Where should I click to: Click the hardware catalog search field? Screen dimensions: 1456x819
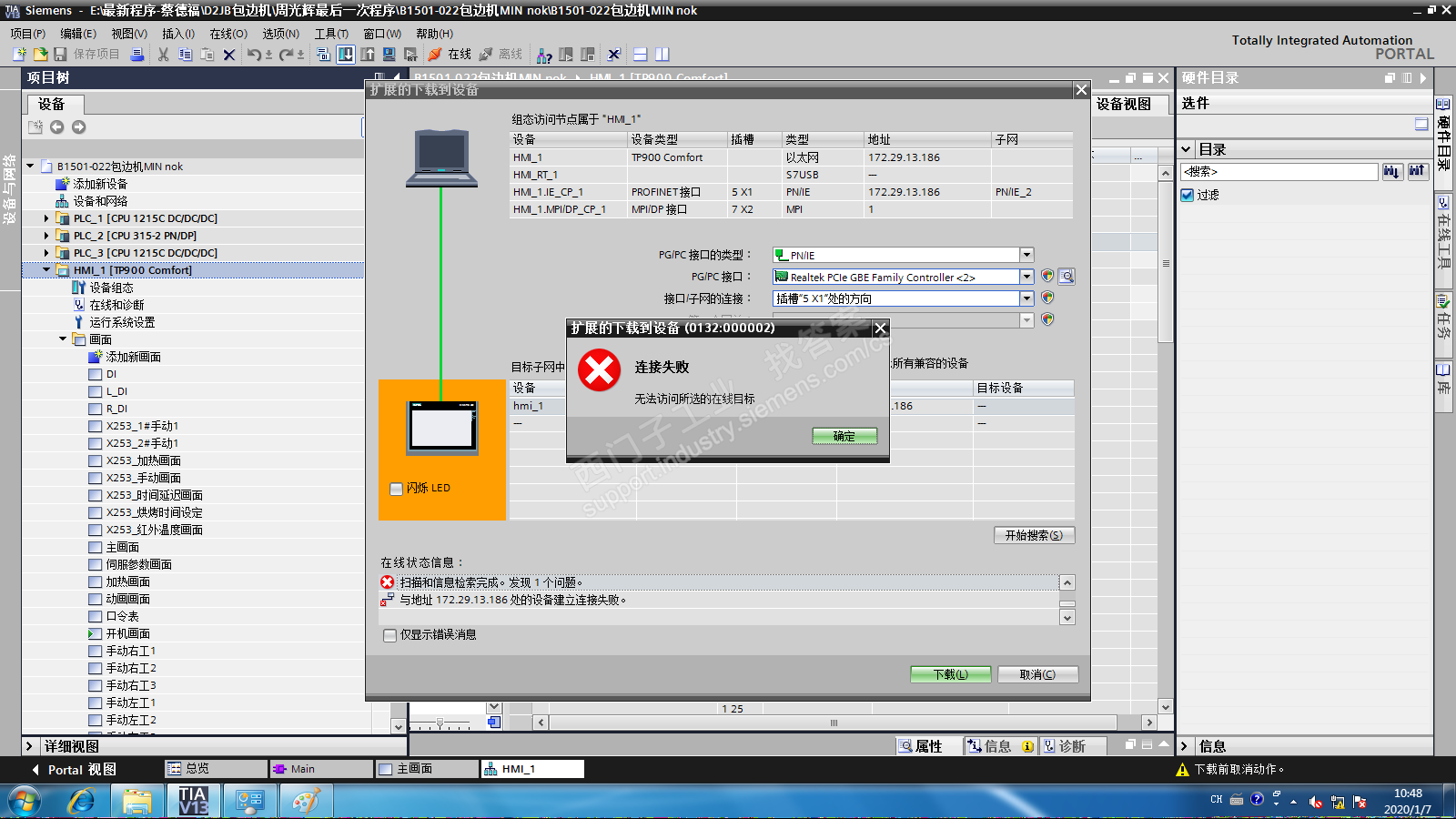(x=1279, y=171)
